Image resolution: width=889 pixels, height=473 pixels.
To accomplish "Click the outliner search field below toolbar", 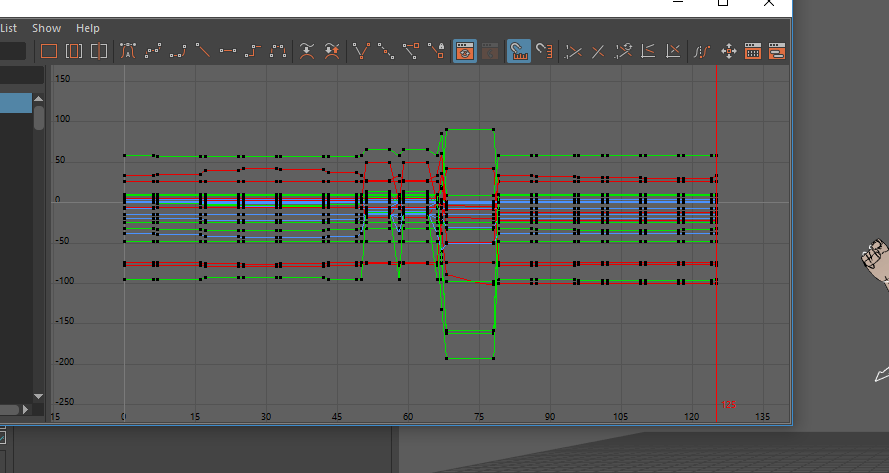I will 22,75.
